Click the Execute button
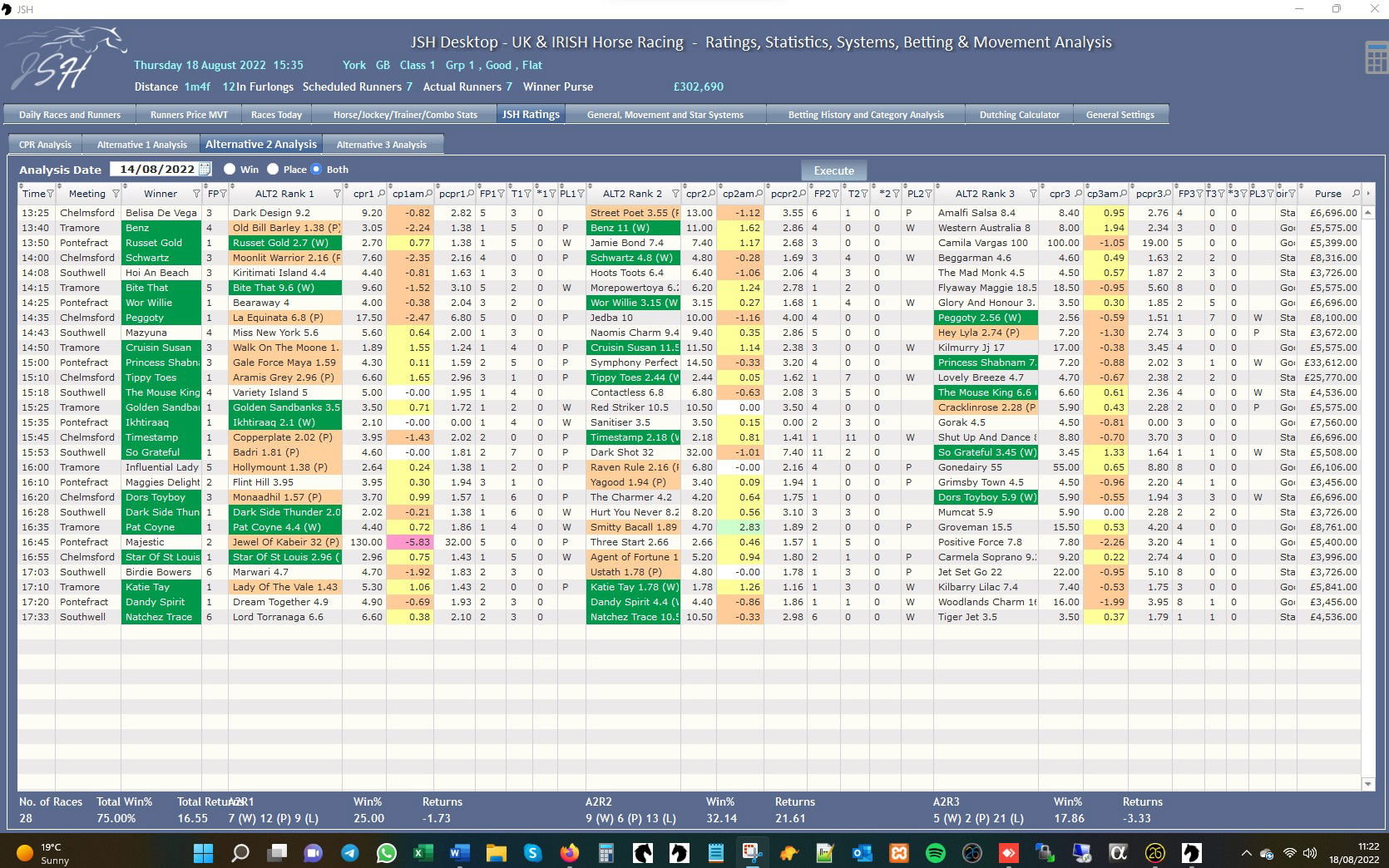 pyautogui.click(x=834, y=170)
